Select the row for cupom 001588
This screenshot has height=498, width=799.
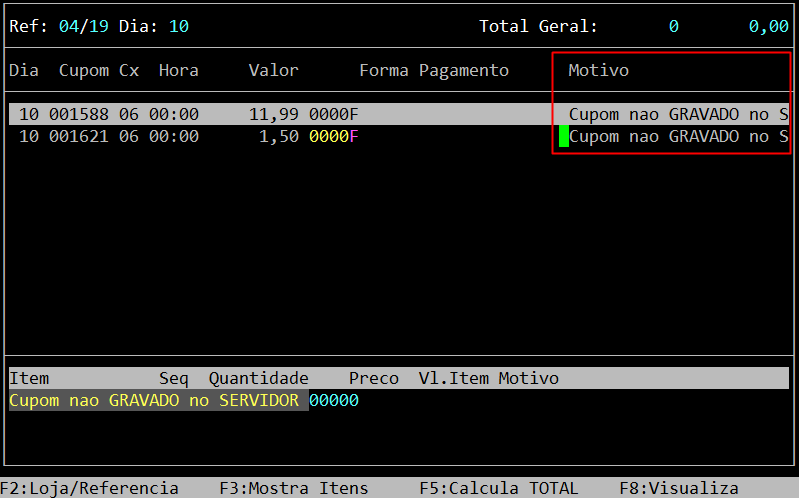coord(399,114)
